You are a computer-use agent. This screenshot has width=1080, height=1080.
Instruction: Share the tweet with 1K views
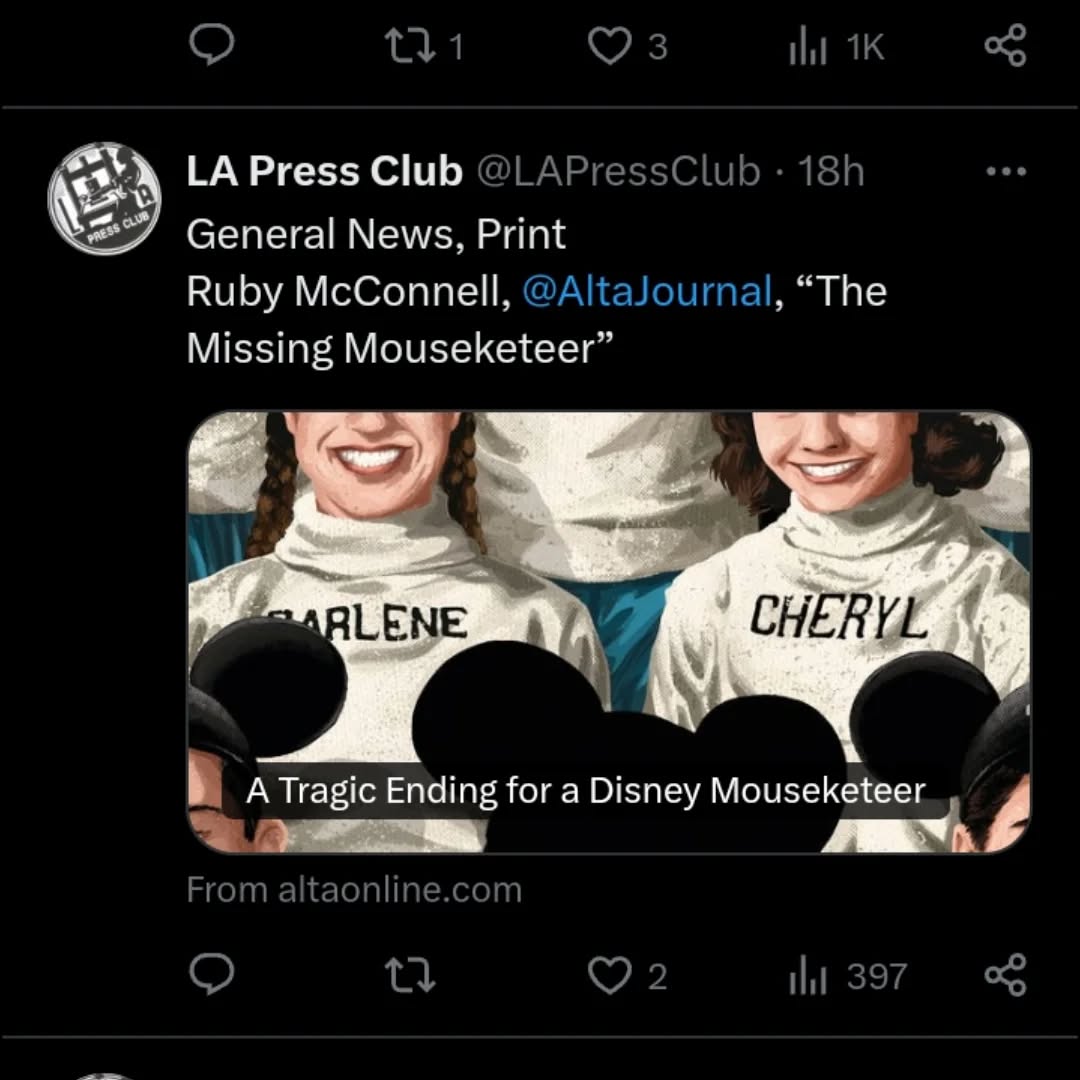[1005, 45]
